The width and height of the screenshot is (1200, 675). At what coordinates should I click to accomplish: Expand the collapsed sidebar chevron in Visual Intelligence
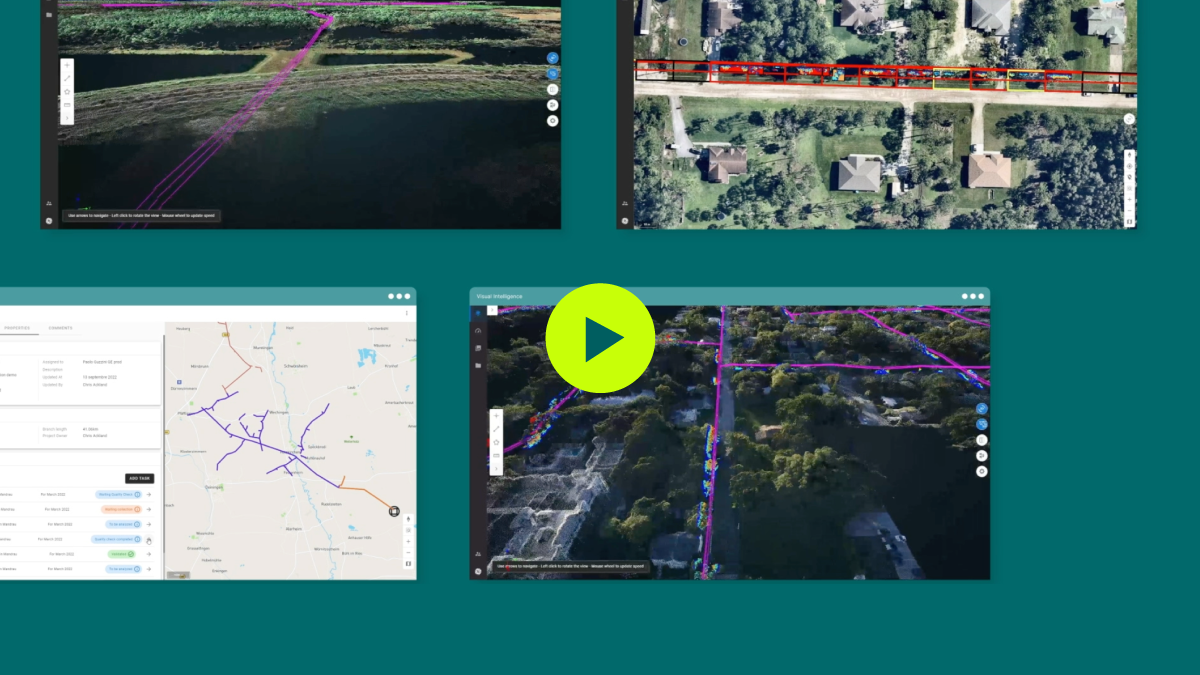click(491, 309)
